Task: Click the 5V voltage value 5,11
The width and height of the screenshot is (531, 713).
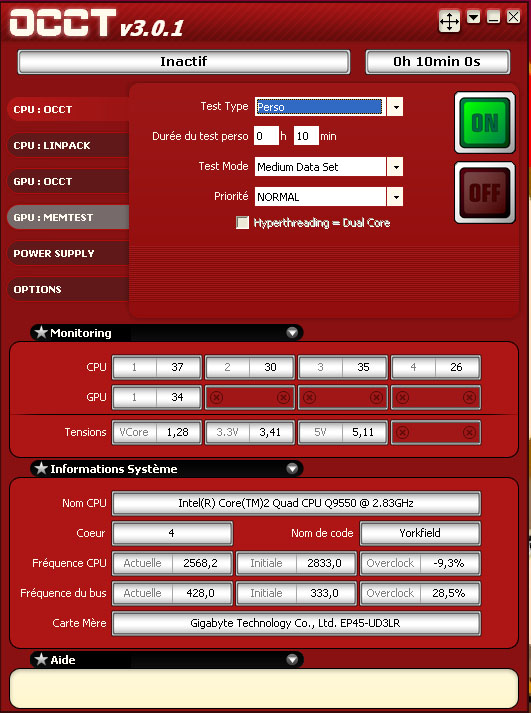Action: [364, 432]
